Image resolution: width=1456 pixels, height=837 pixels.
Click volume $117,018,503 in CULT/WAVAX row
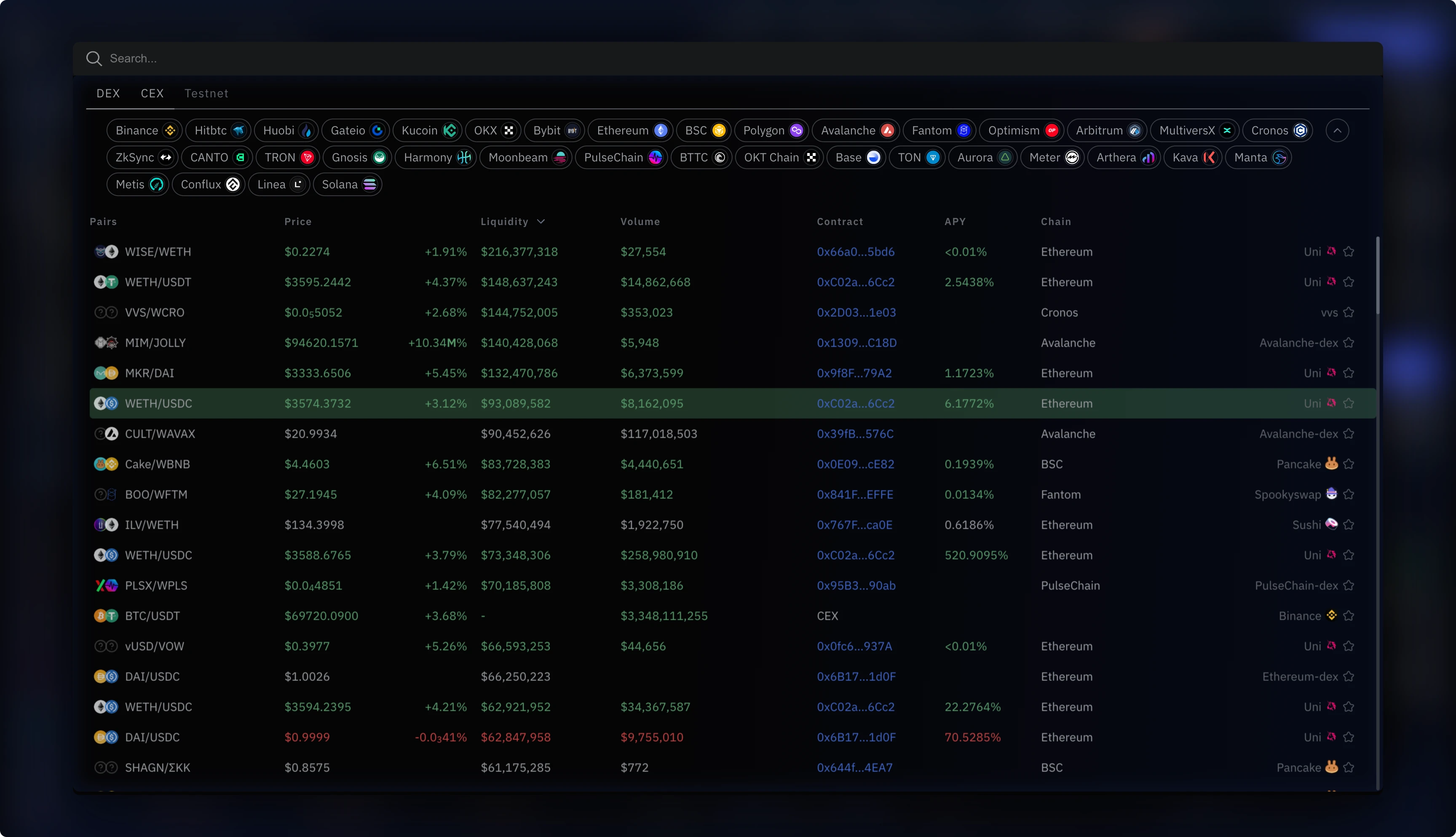click(x=658, y=434)
